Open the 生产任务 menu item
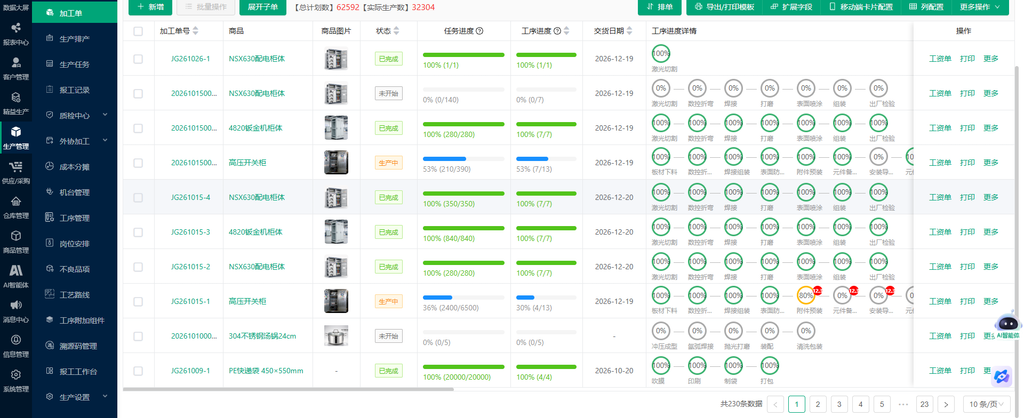1024x418 pixels. point(74,65)
